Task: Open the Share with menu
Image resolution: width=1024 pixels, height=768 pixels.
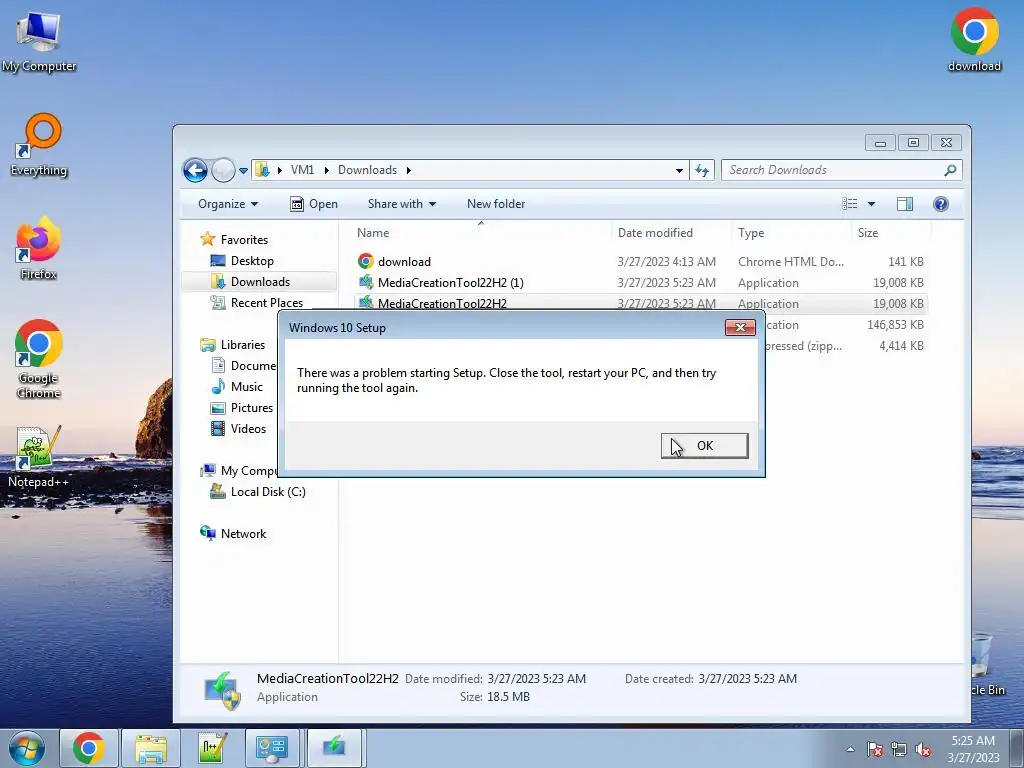Action: [402, 204]
